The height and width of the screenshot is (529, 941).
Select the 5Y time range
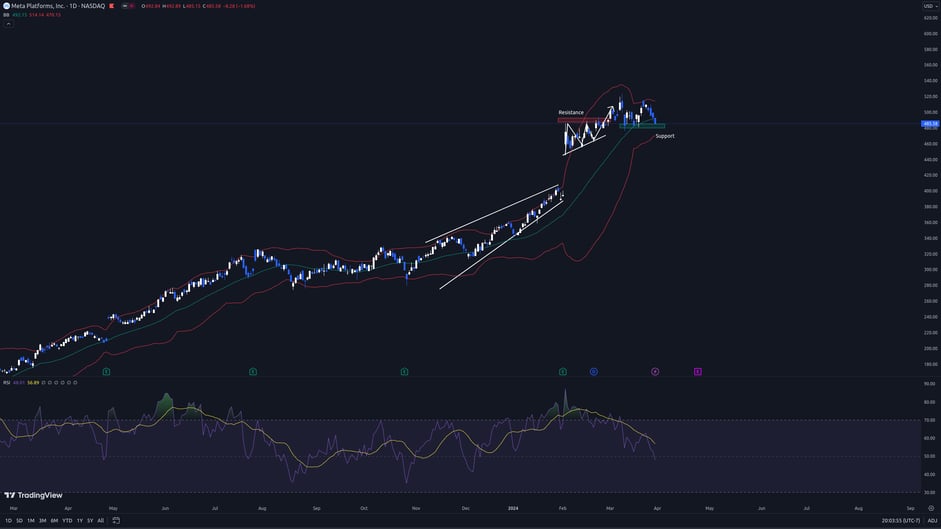coord(90,521)
